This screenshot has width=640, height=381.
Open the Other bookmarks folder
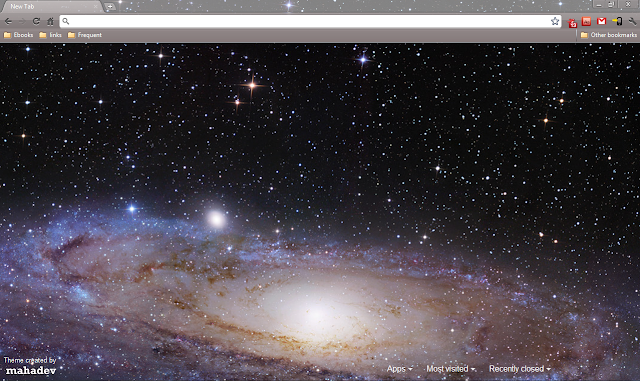(x=609, y=35)
